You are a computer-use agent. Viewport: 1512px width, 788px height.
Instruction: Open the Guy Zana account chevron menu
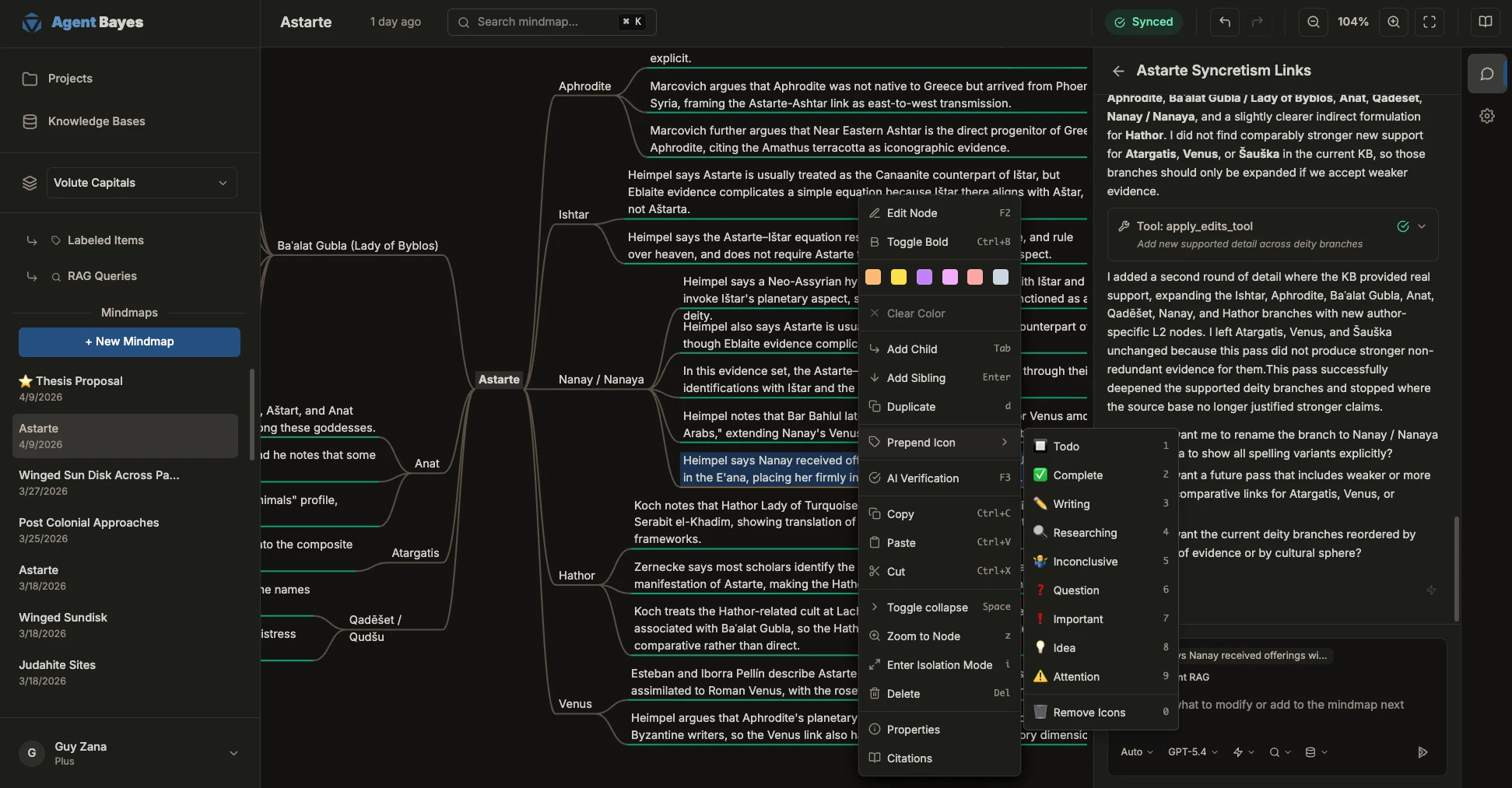point(233,754)
